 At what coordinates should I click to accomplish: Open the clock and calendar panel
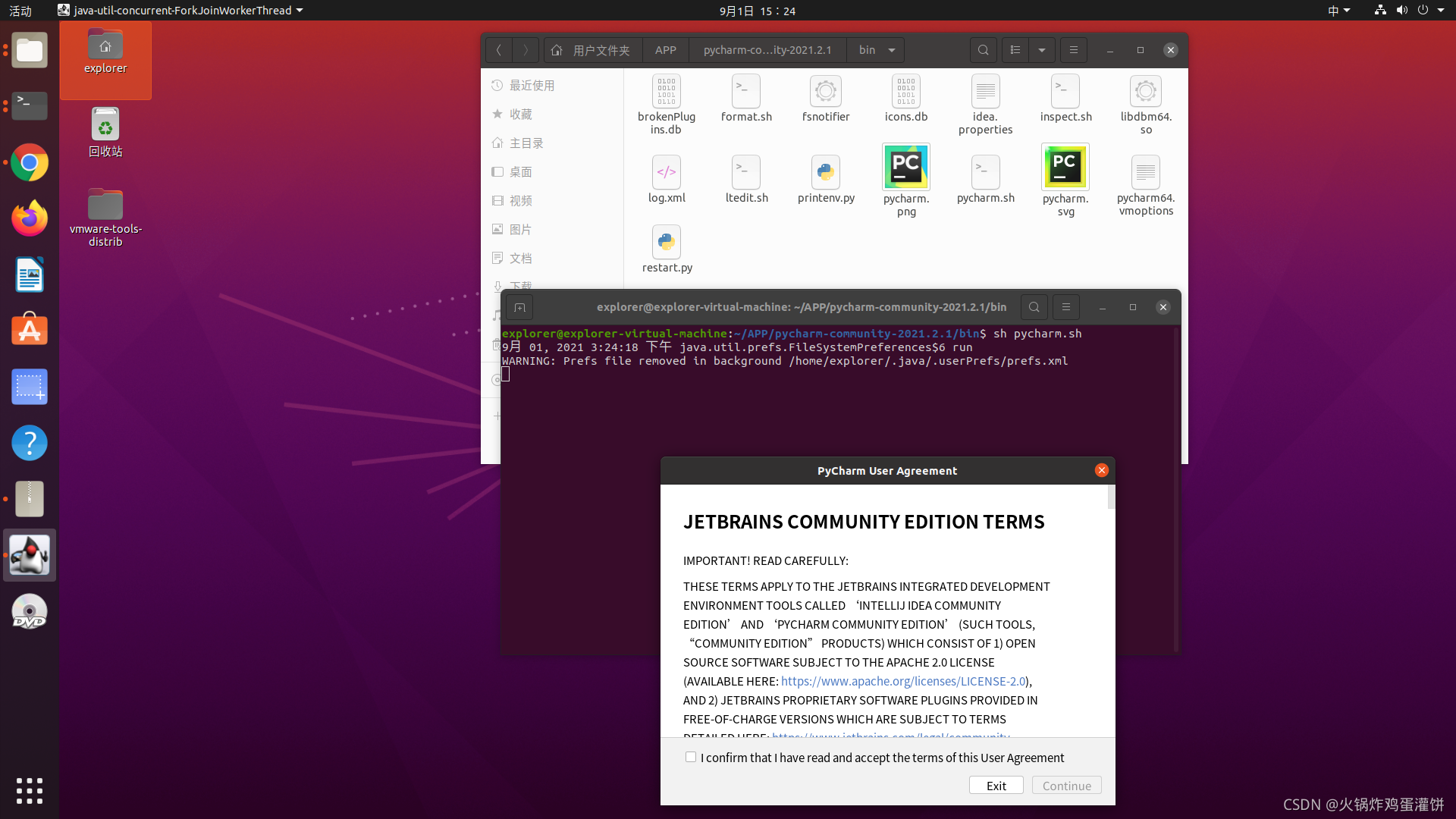click(x=758, y=11)
